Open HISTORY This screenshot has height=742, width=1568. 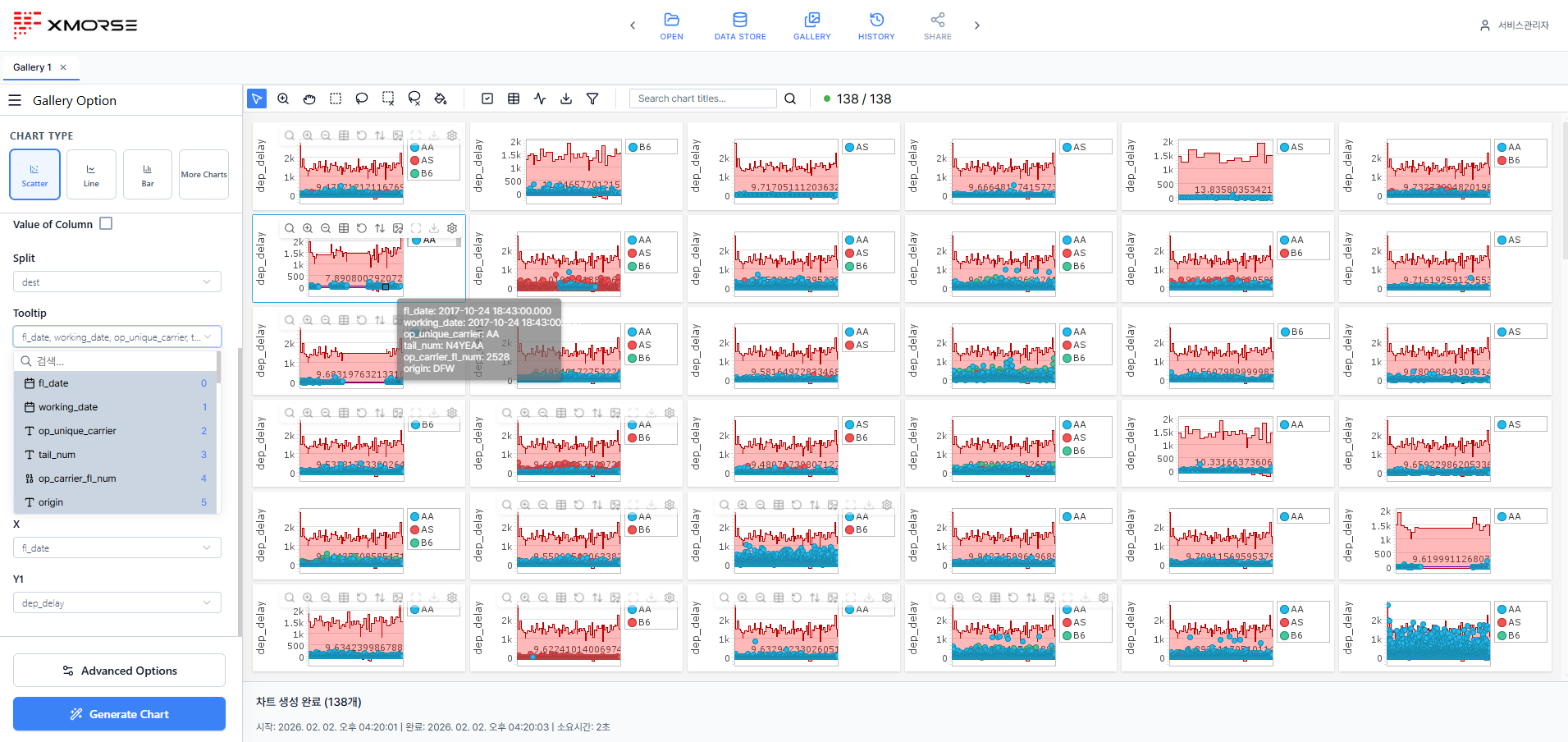[876, 25]
